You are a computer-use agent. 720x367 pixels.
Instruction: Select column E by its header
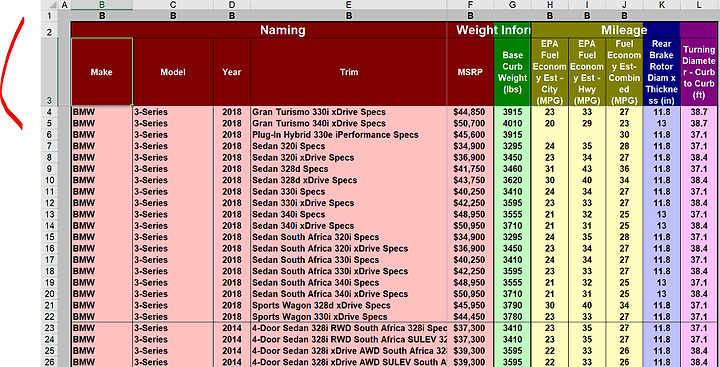(349, 5)
